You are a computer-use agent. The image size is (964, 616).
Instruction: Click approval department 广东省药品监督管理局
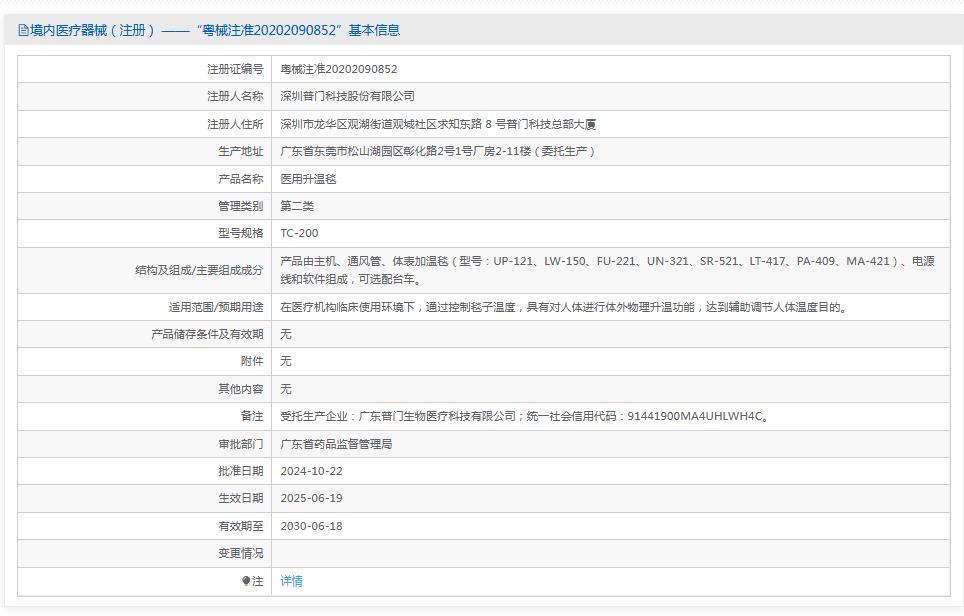click(336, 444)
